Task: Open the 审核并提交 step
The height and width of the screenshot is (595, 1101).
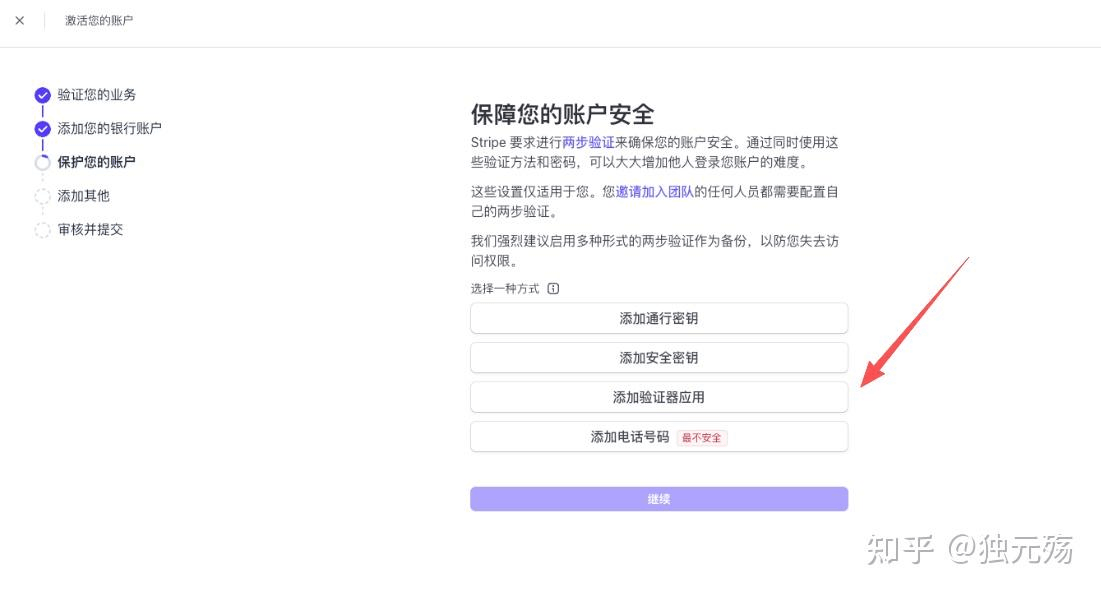Action: click(x=91, y=230)
